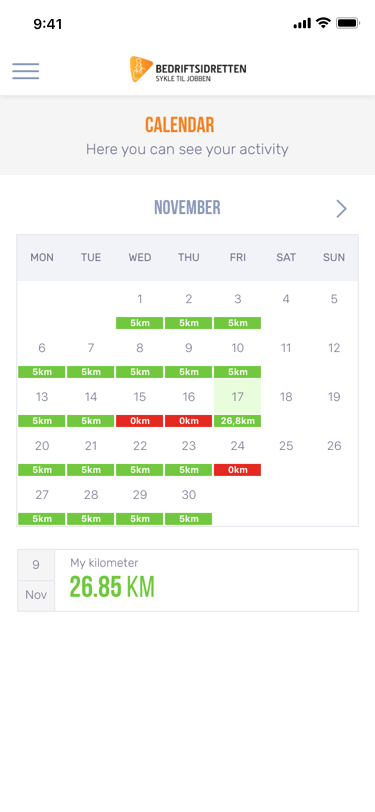Select the highlighted day 17
The width and height of the screenshot is (375, 812).
[x=238, y=397]
